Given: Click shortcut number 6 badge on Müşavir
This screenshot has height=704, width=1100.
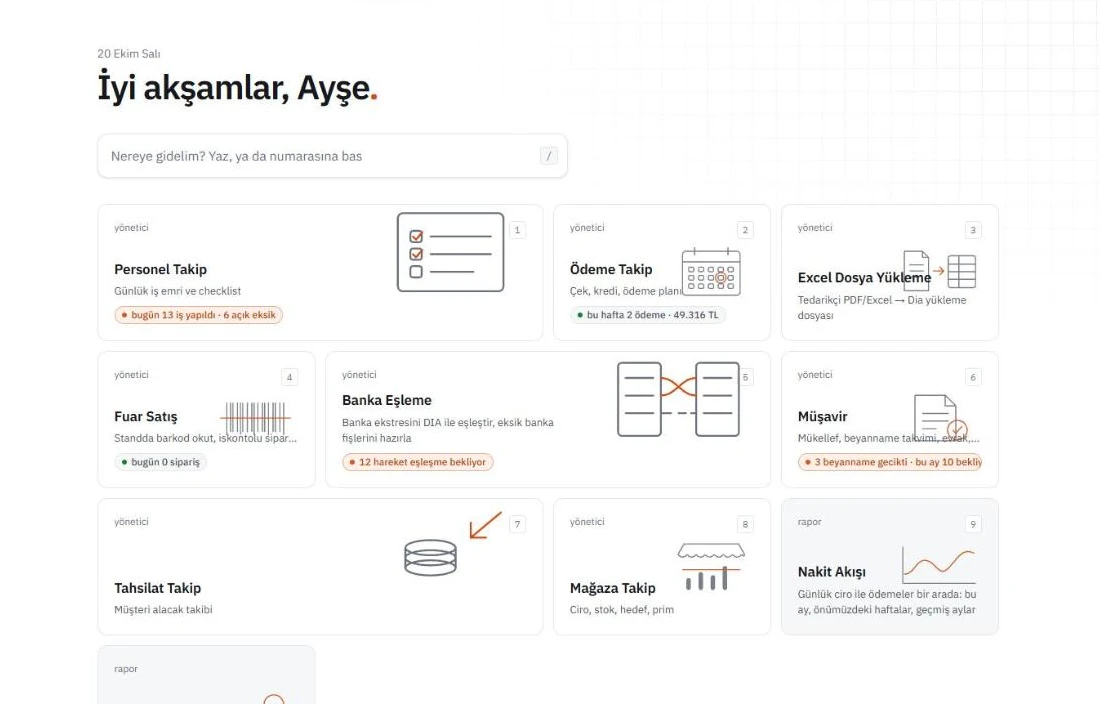Looking at the screenshot, I should pos(972,377).
